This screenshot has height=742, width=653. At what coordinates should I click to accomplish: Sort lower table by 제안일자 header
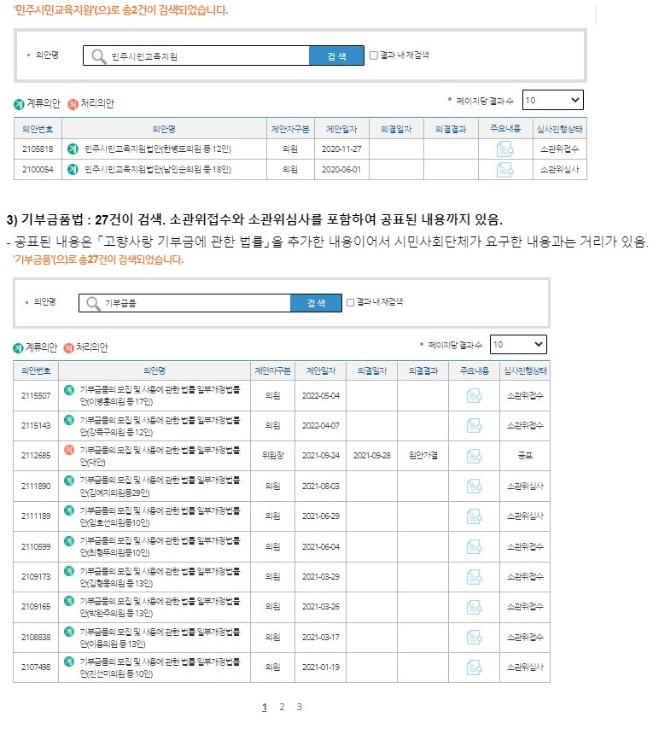pos(321,371)
